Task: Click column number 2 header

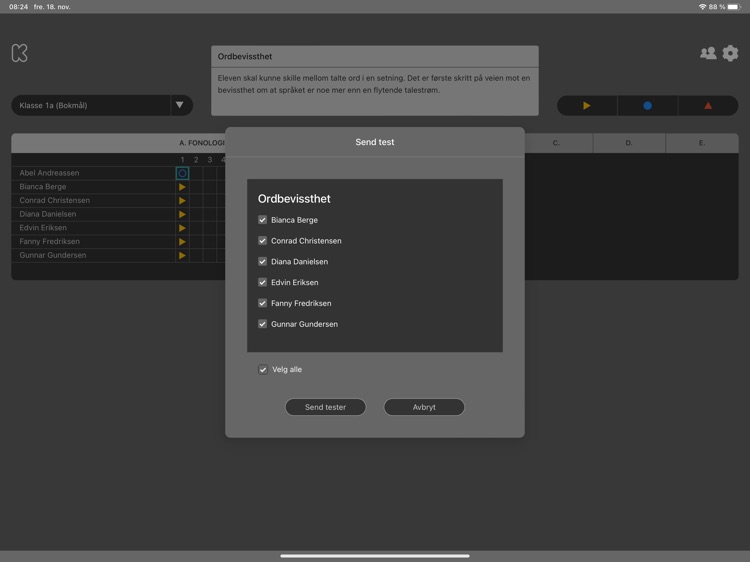Action: click(196, 160)
